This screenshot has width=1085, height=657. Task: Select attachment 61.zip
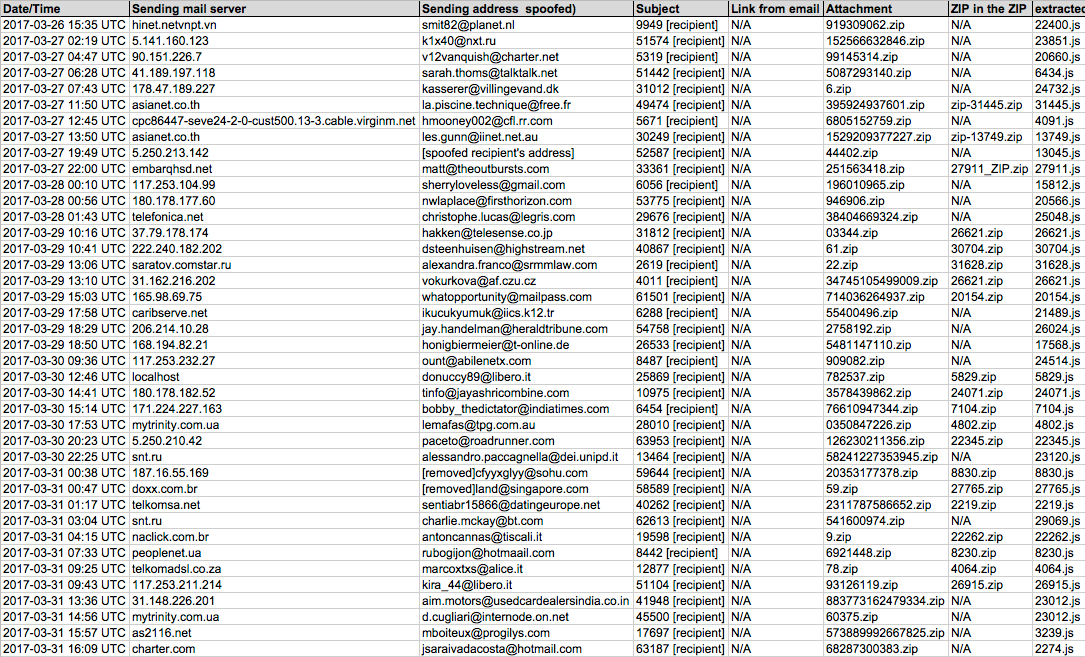tap(885, 249)
